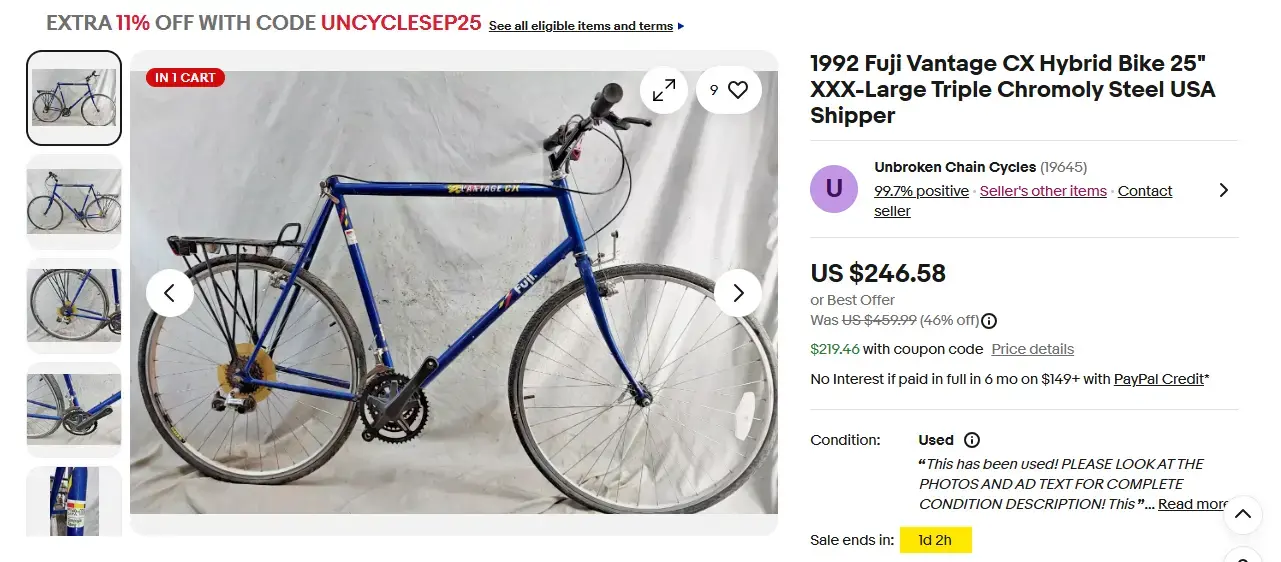
Task: Select the first bike thumbnail
Action: tap(74, 98)
